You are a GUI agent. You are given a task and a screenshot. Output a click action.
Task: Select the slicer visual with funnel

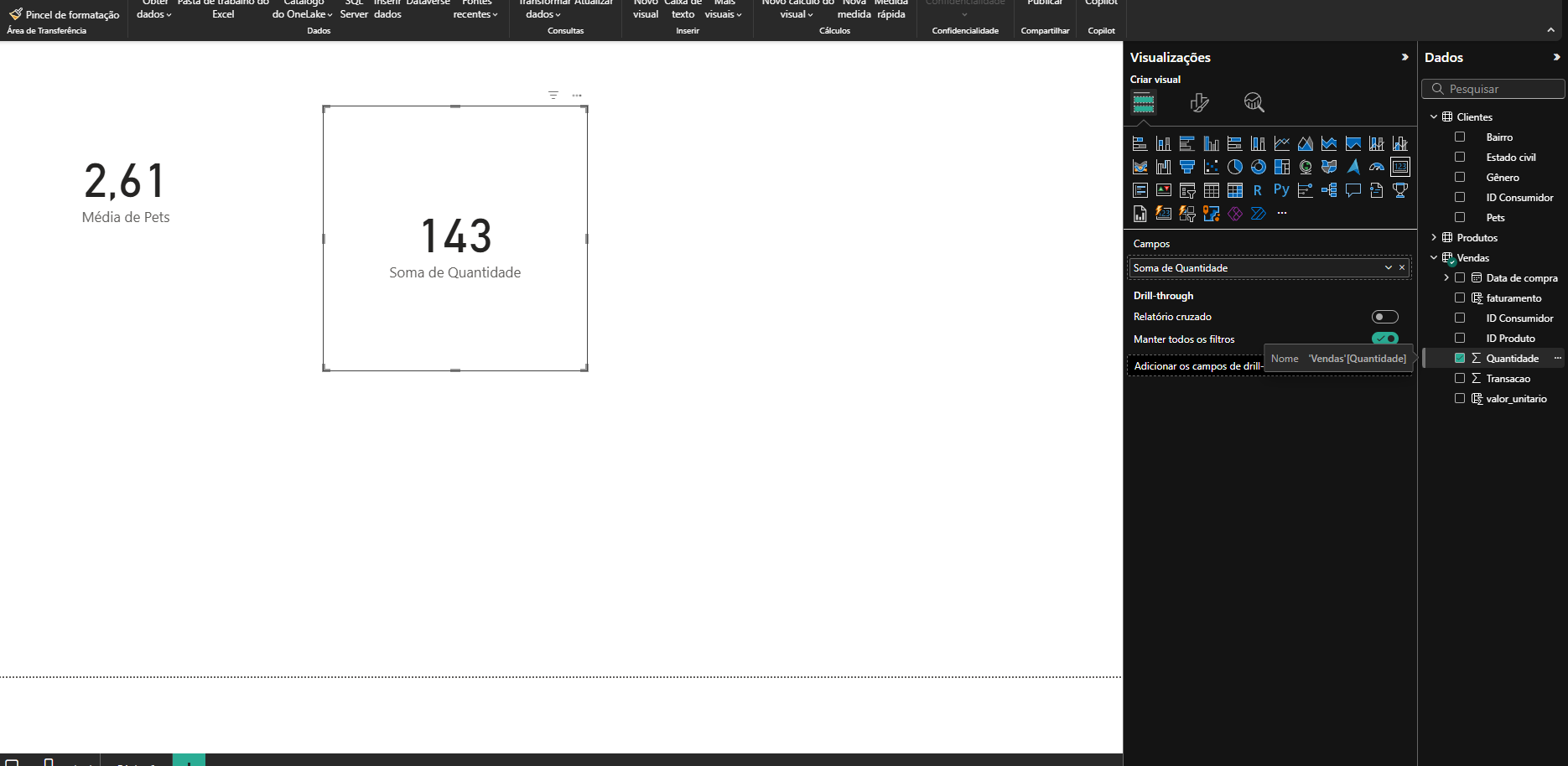pos(1187,191)
